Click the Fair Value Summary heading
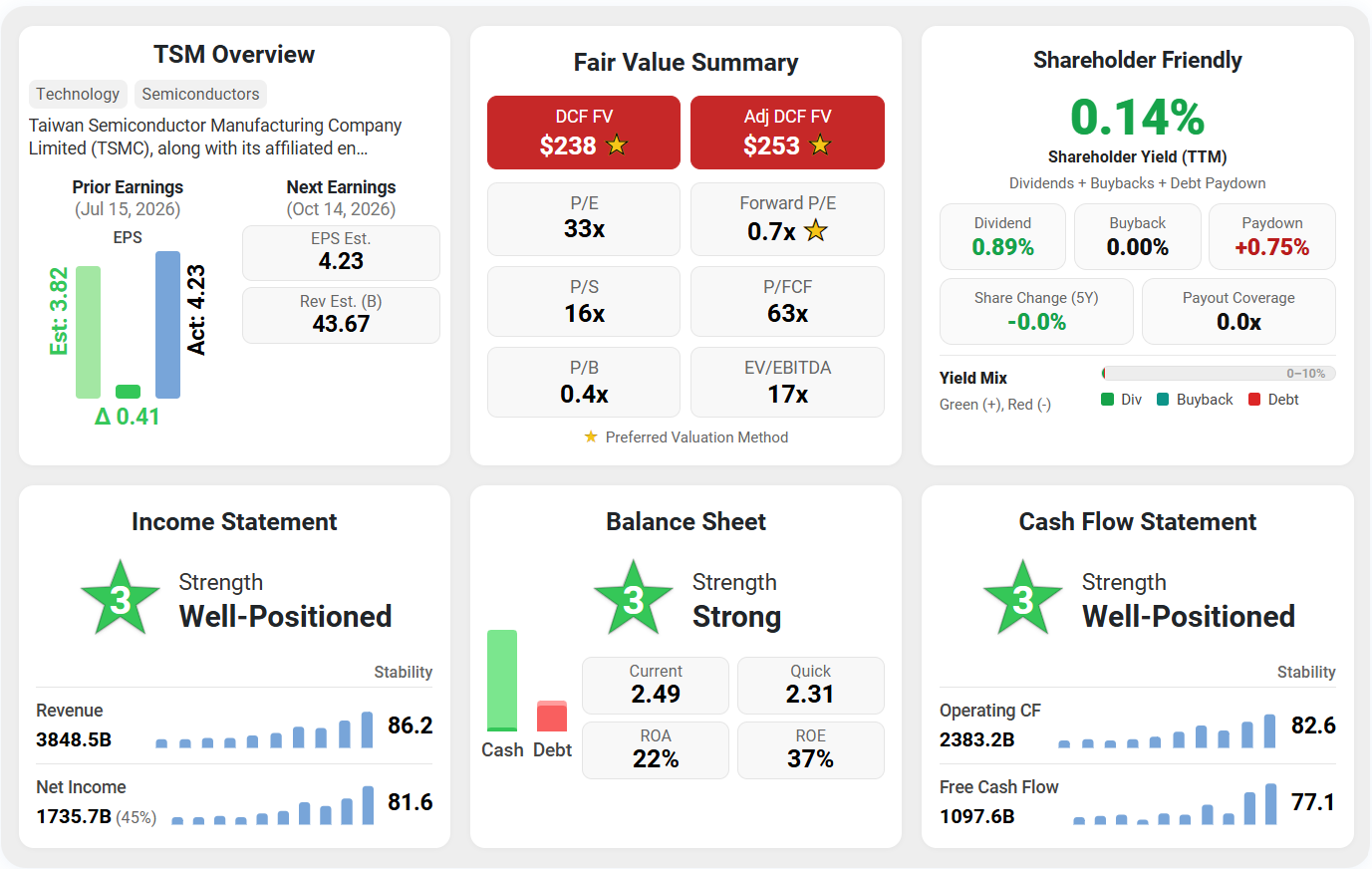 686,63
